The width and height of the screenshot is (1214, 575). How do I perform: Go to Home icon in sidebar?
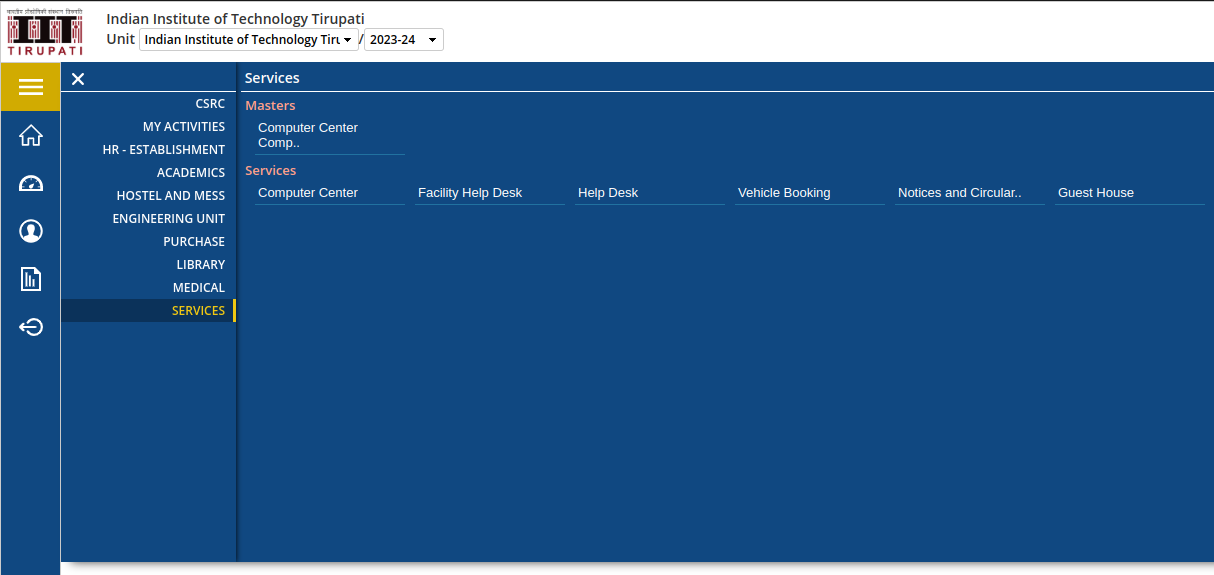[31, 135]
